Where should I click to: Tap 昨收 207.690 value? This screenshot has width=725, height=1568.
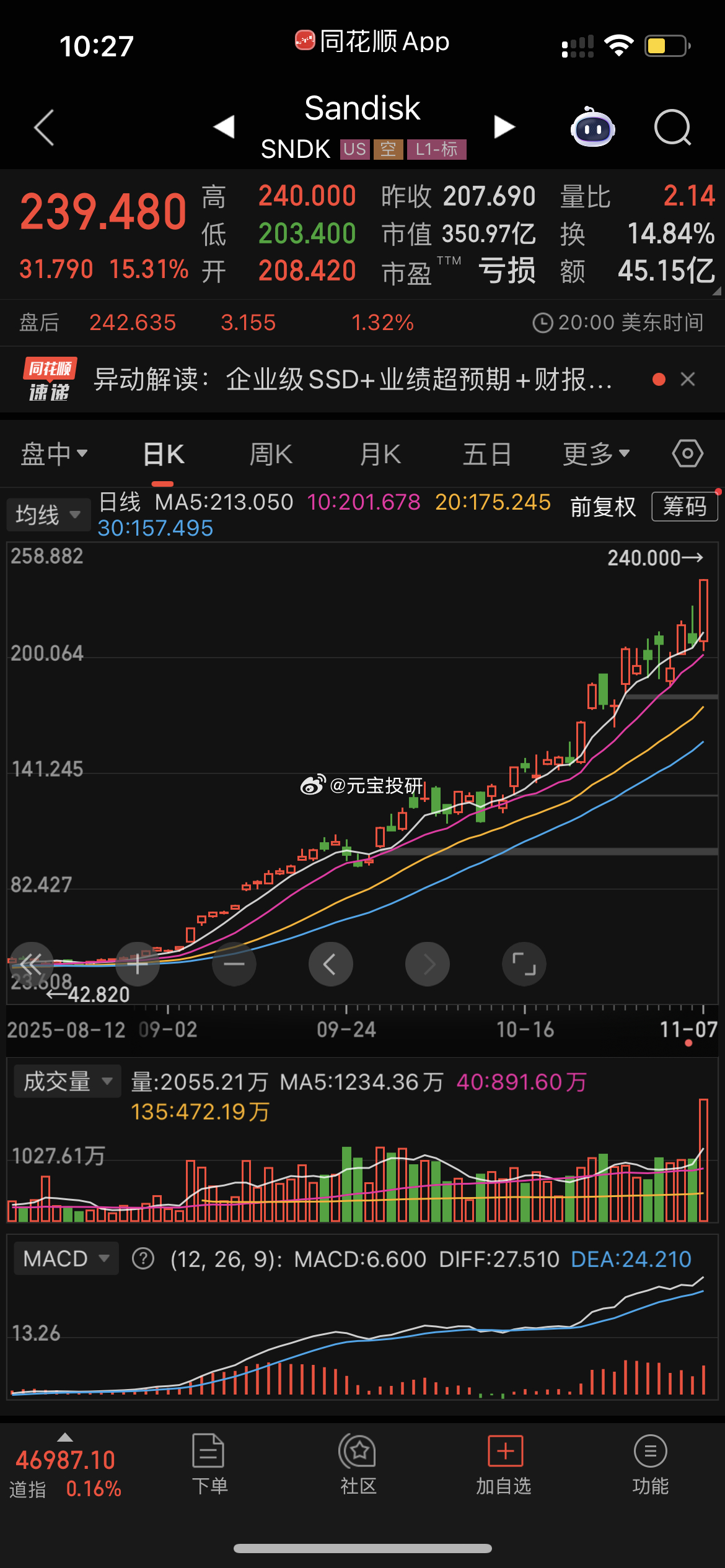pyautogui.click(x=489, y=196)
